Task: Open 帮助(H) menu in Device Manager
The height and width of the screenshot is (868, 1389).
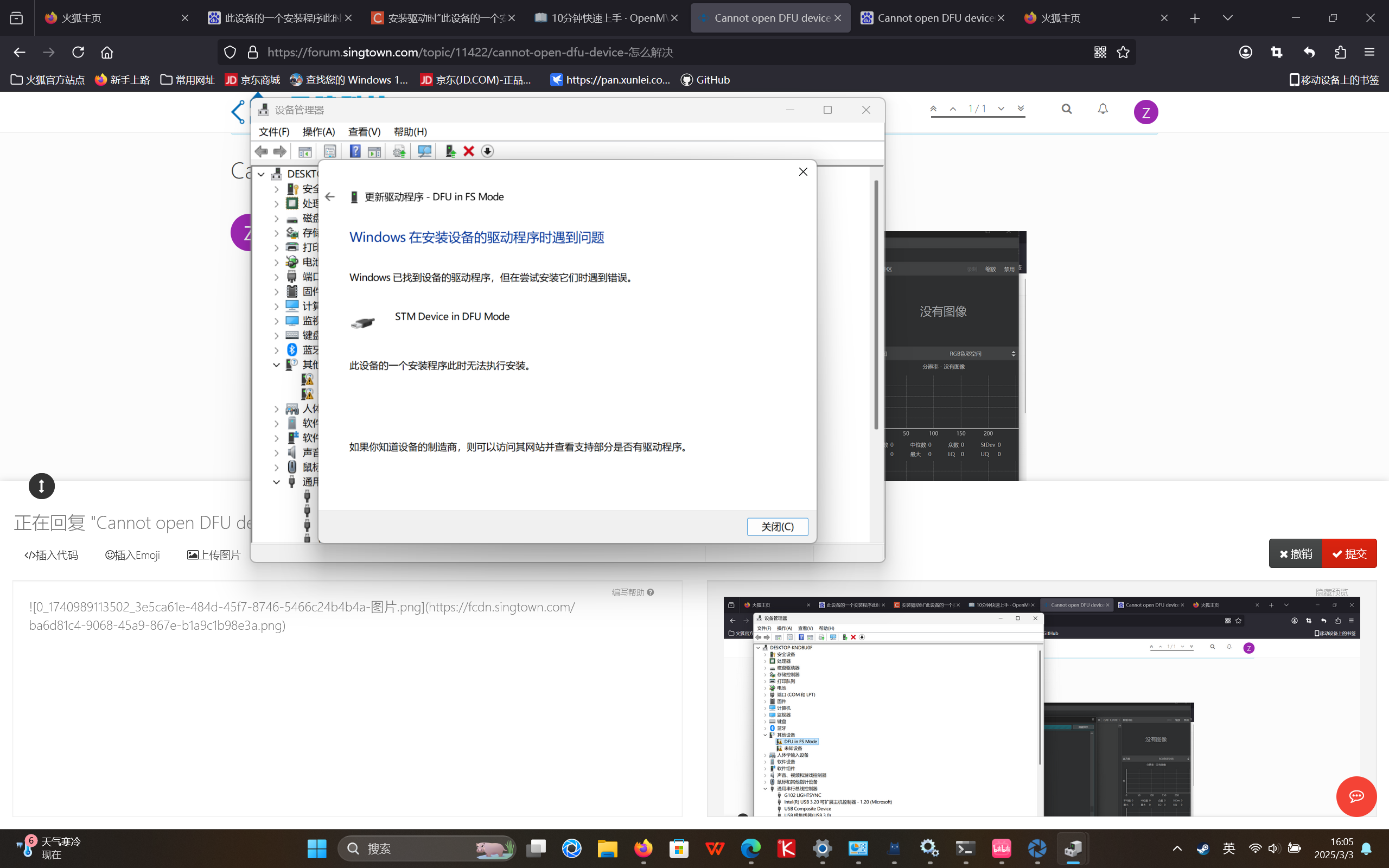Action: pos(410,132)
